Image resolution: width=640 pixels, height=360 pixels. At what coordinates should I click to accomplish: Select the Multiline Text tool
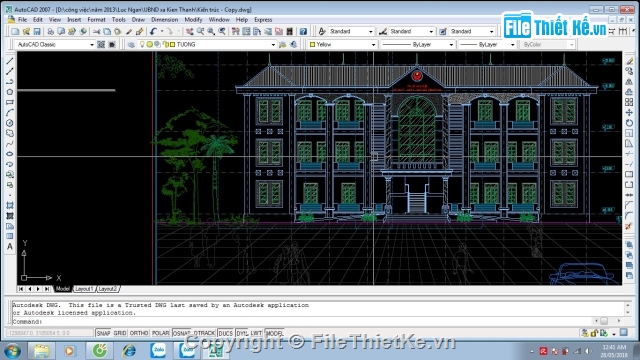(x=10, y=247)
